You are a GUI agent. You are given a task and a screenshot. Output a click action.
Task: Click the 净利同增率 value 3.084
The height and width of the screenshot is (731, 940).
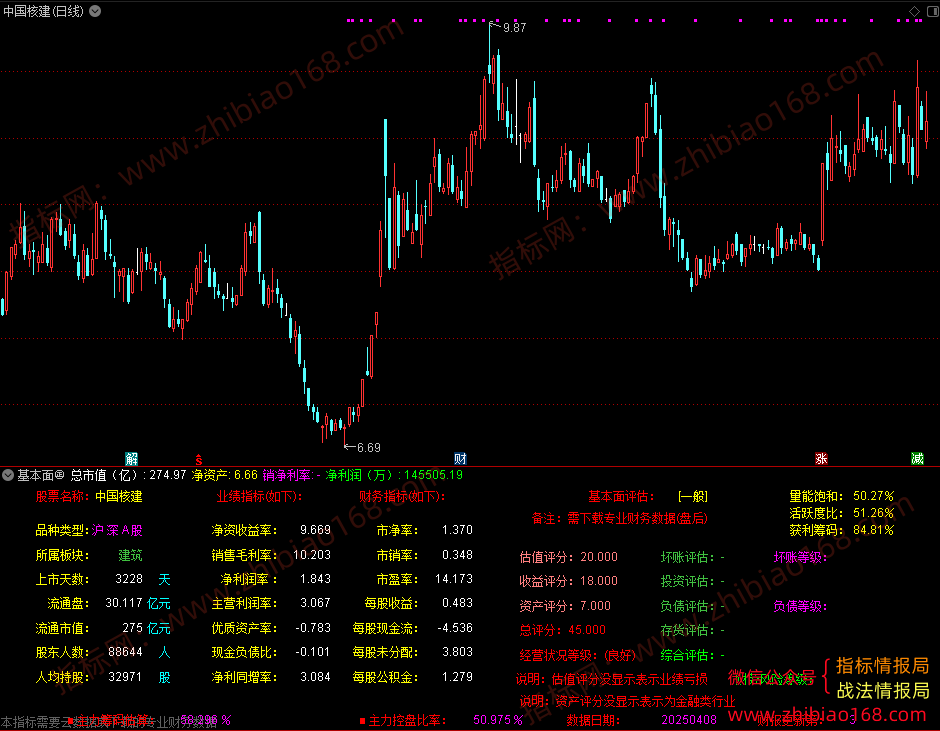point(315,676)
